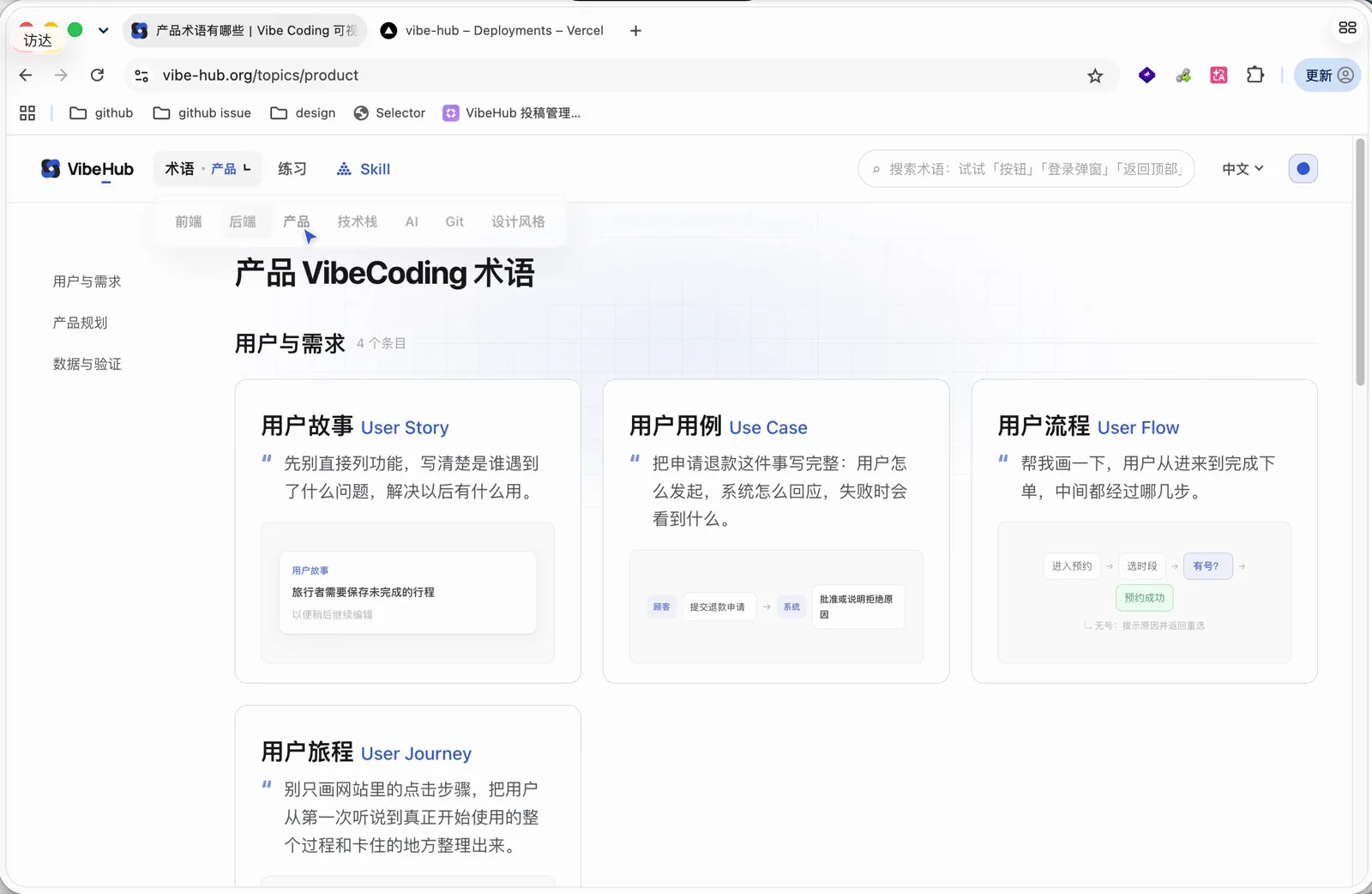The height and width of the screenshot is (894, 1372).
Task: Select the 产品术语有哪些 Vibe Coding tab
Action: [x=245, y=31]
